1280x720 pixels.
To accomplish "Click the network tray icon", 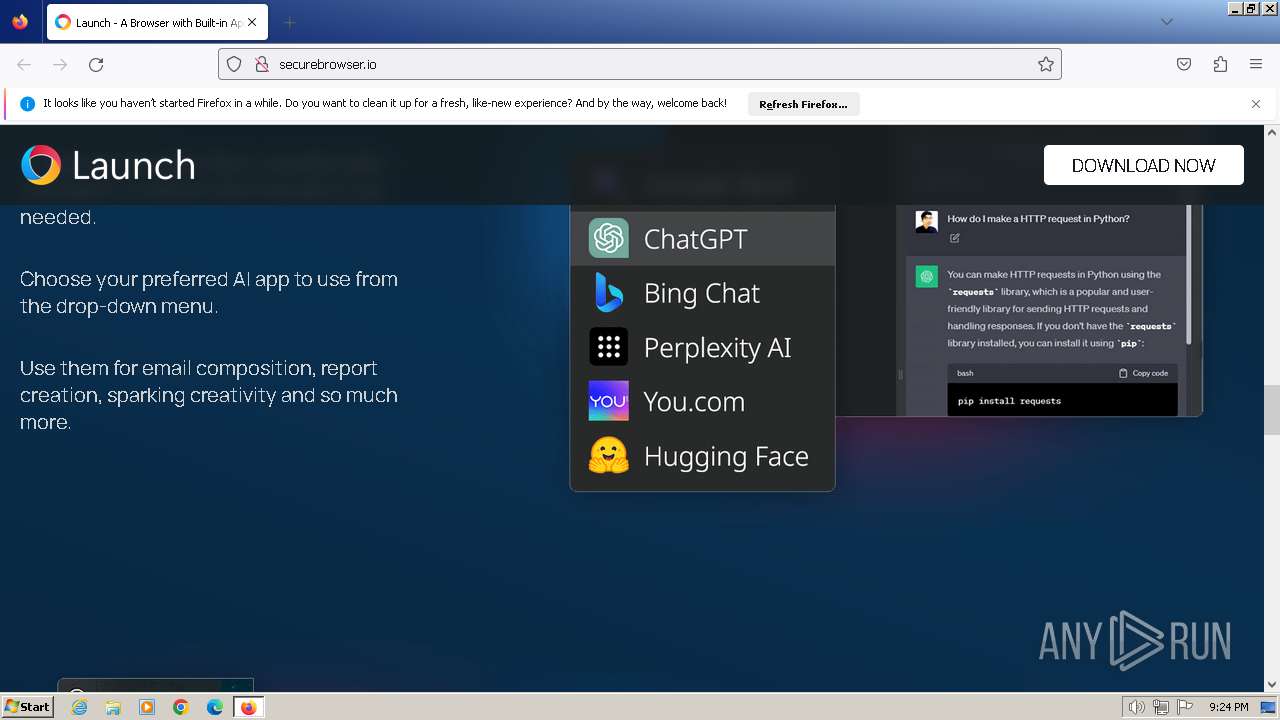I will pos(1160,707).
